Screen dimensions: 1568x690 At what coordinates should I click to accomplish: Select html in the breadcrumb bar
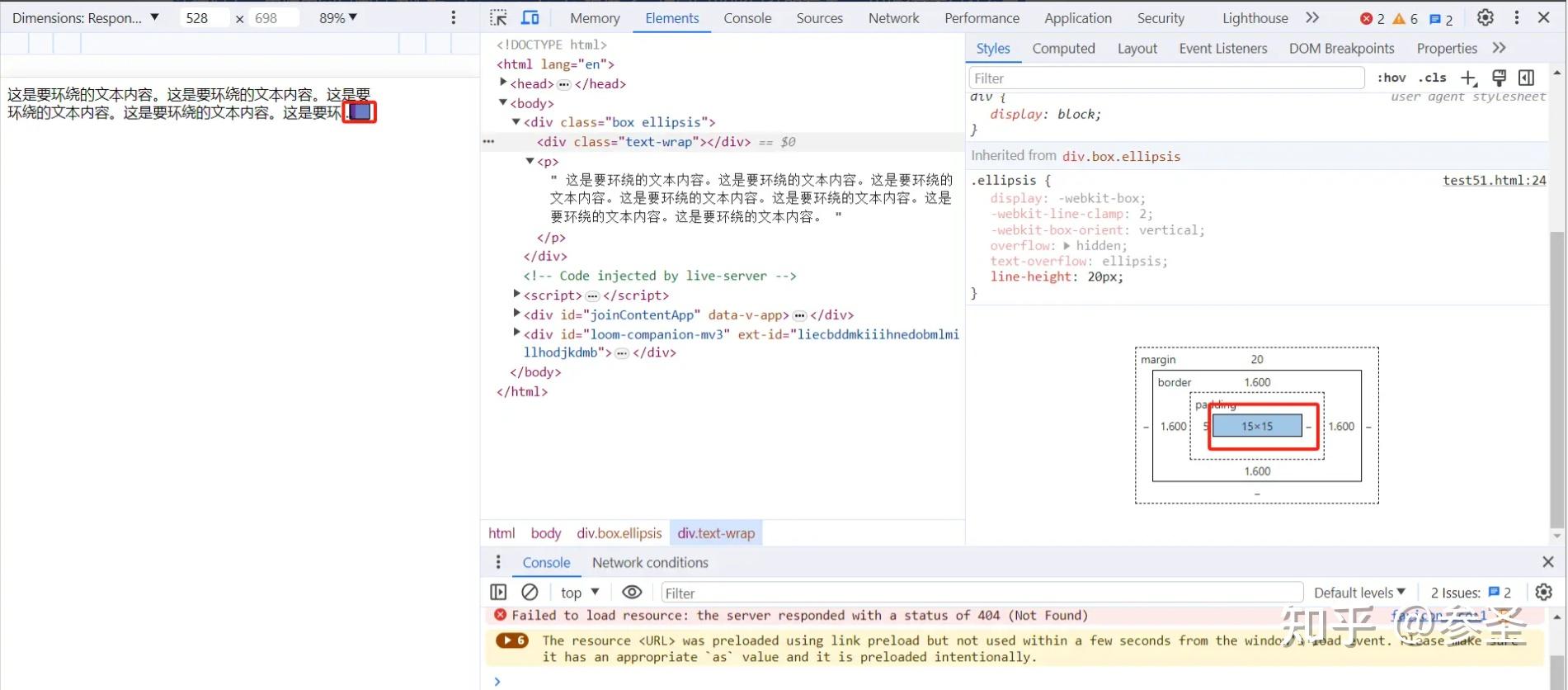pos(501,533)
